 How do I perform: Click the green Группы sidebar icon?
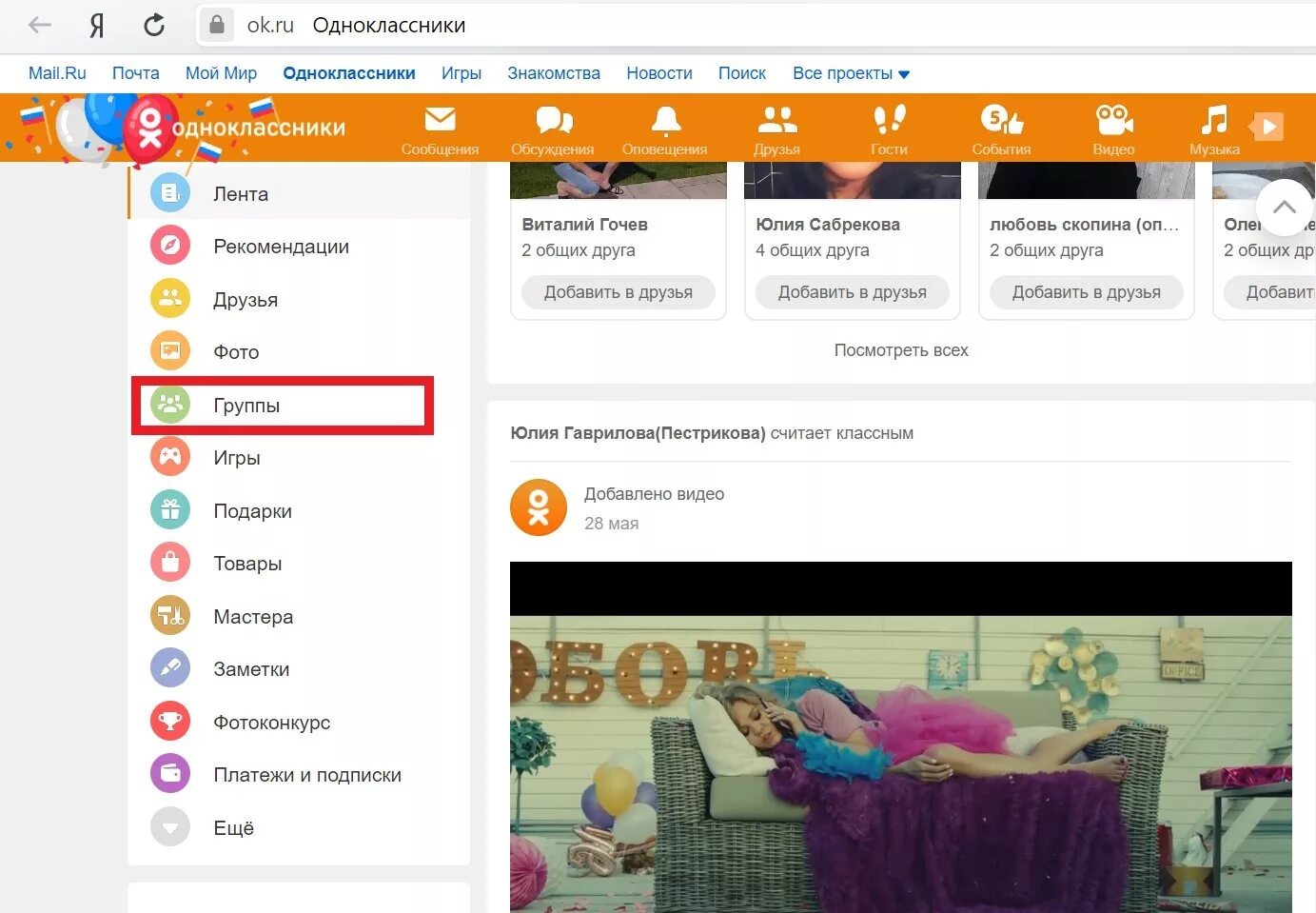(170, 405)
